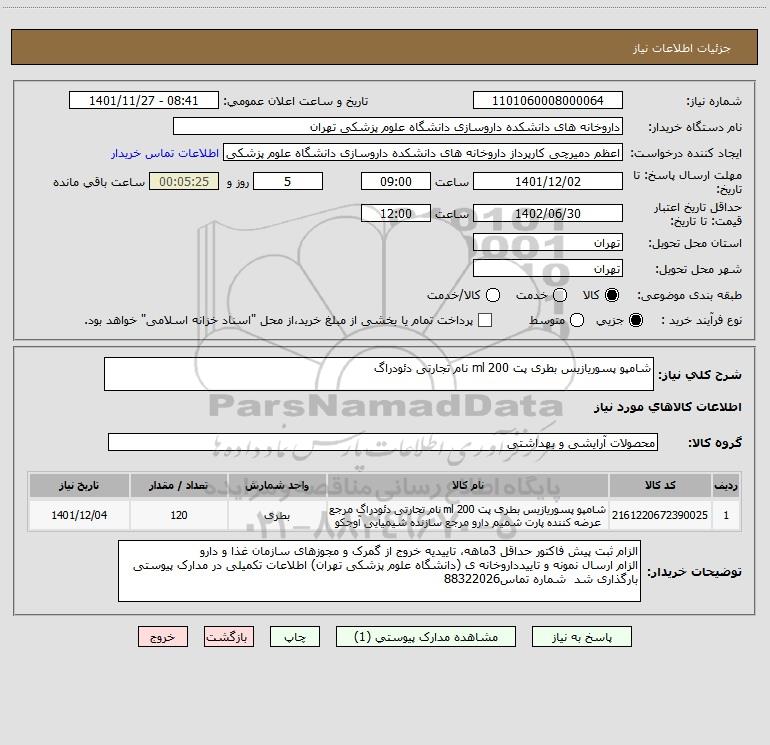Open the اطلاعات تماس خریدار link

(165, 153)
